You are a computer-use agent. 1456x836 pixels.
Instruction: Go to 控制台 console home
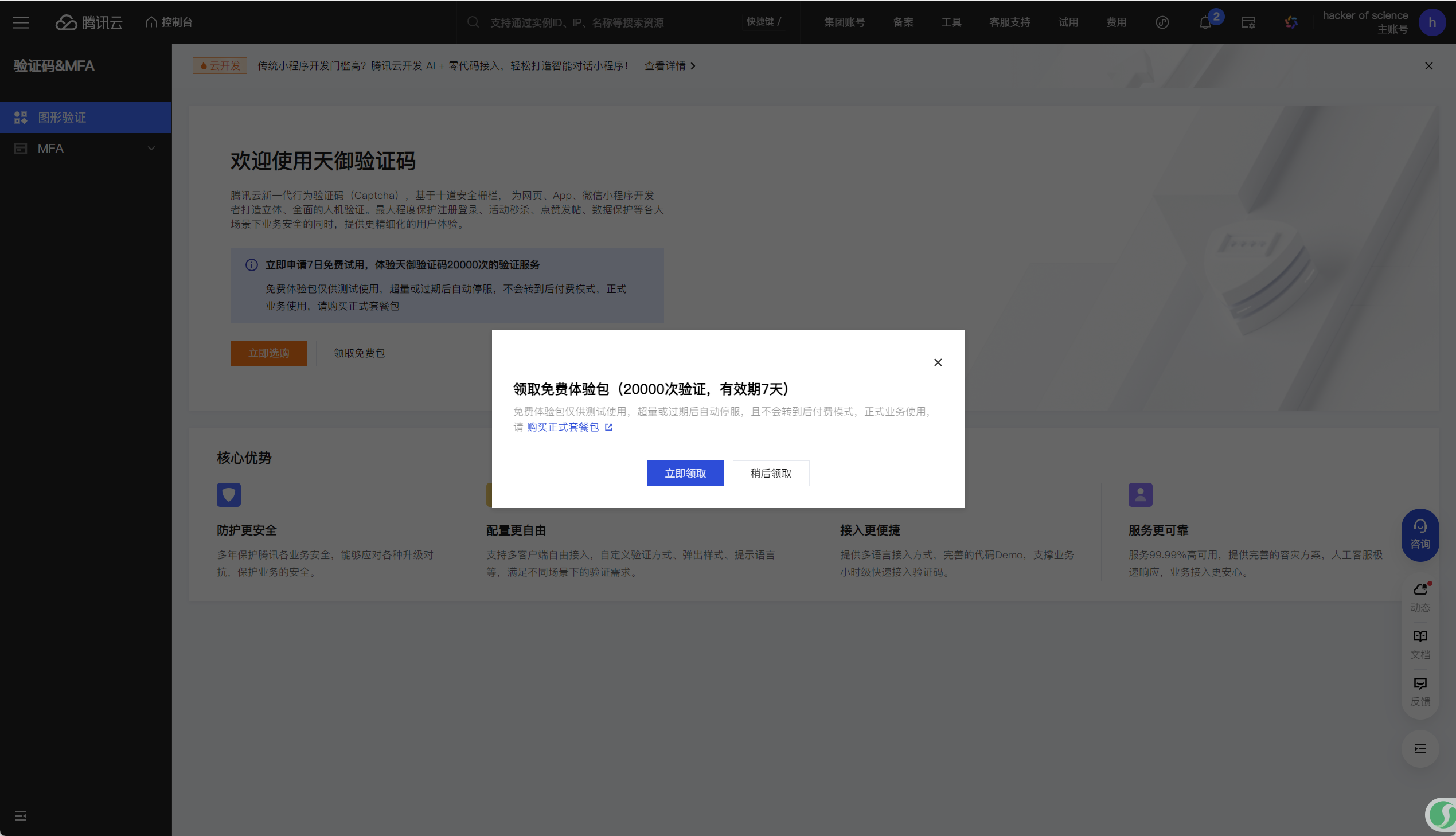pos(169,22)
